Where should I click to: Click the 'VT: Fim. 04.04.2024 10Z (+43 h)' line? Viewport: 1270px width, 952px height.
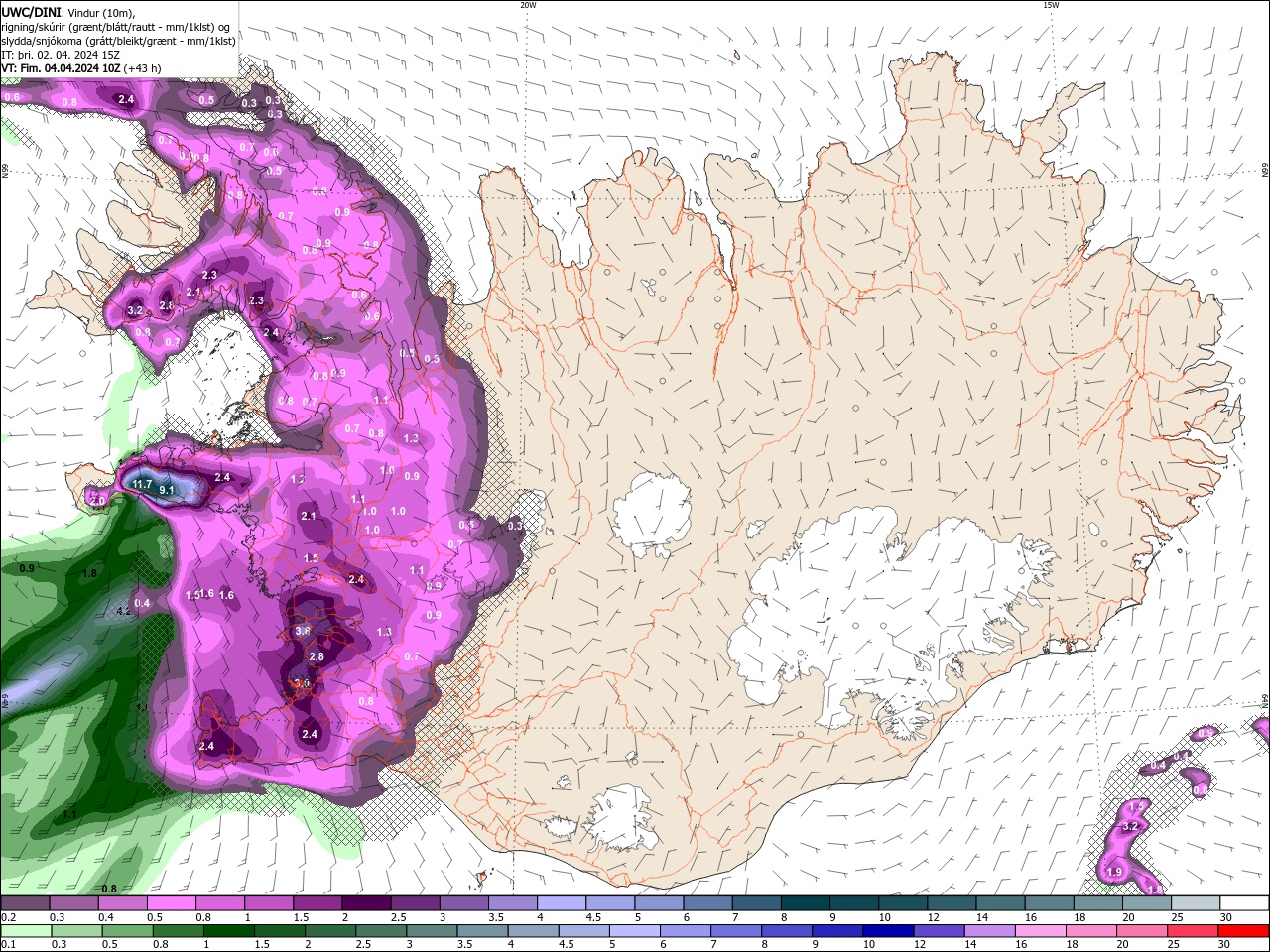coord(81,68)
